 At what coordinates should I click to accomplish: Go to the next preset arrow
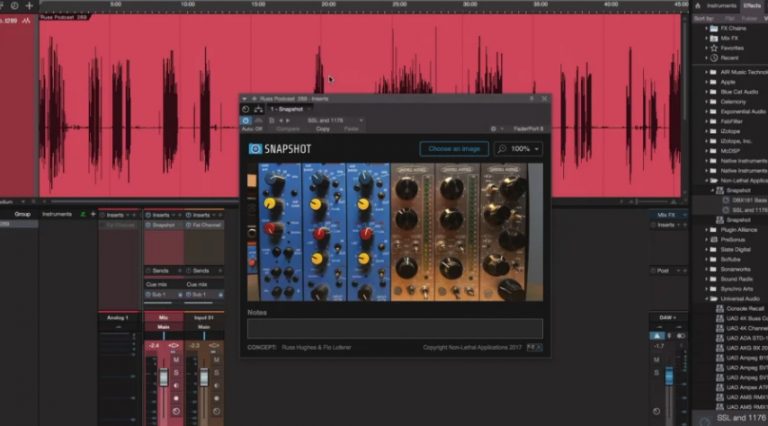pyautogui.click(x=288, y=120)
